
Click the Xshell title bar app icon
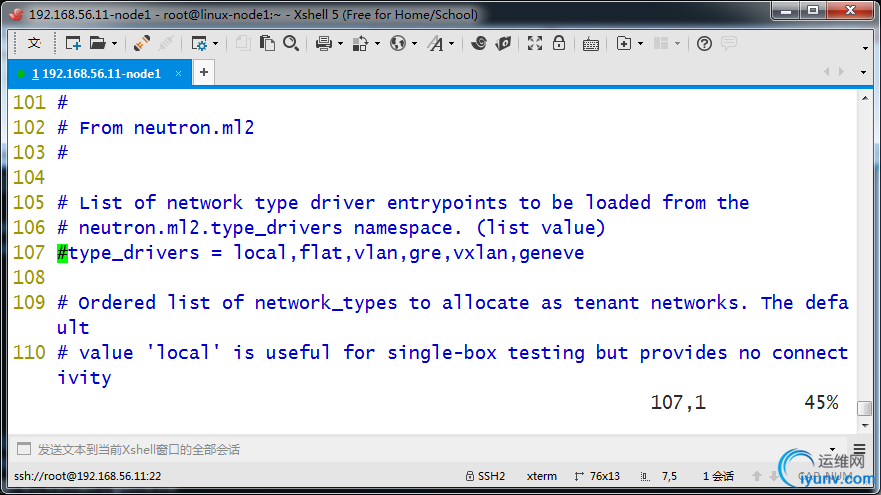16,14
